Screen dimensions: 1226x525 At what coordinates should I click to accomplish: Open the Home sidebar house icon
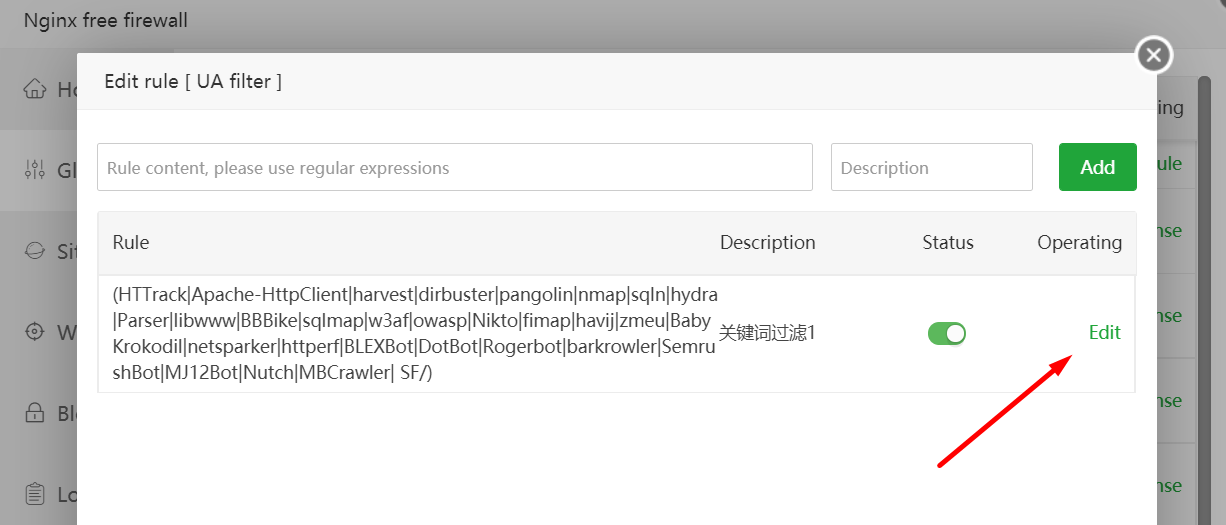tap(35, 88)
